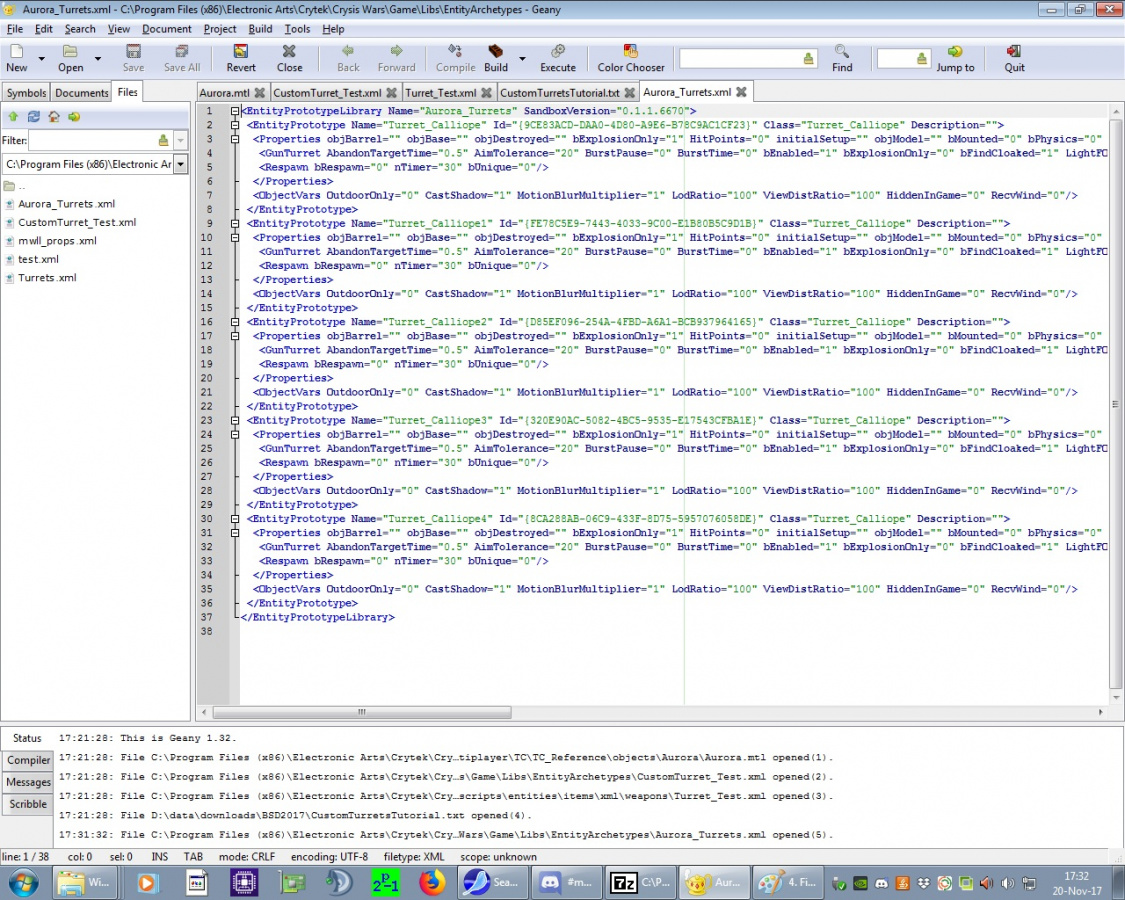
Task: Open Turrets.xml from the file list
Action: [x=46, y=278]
